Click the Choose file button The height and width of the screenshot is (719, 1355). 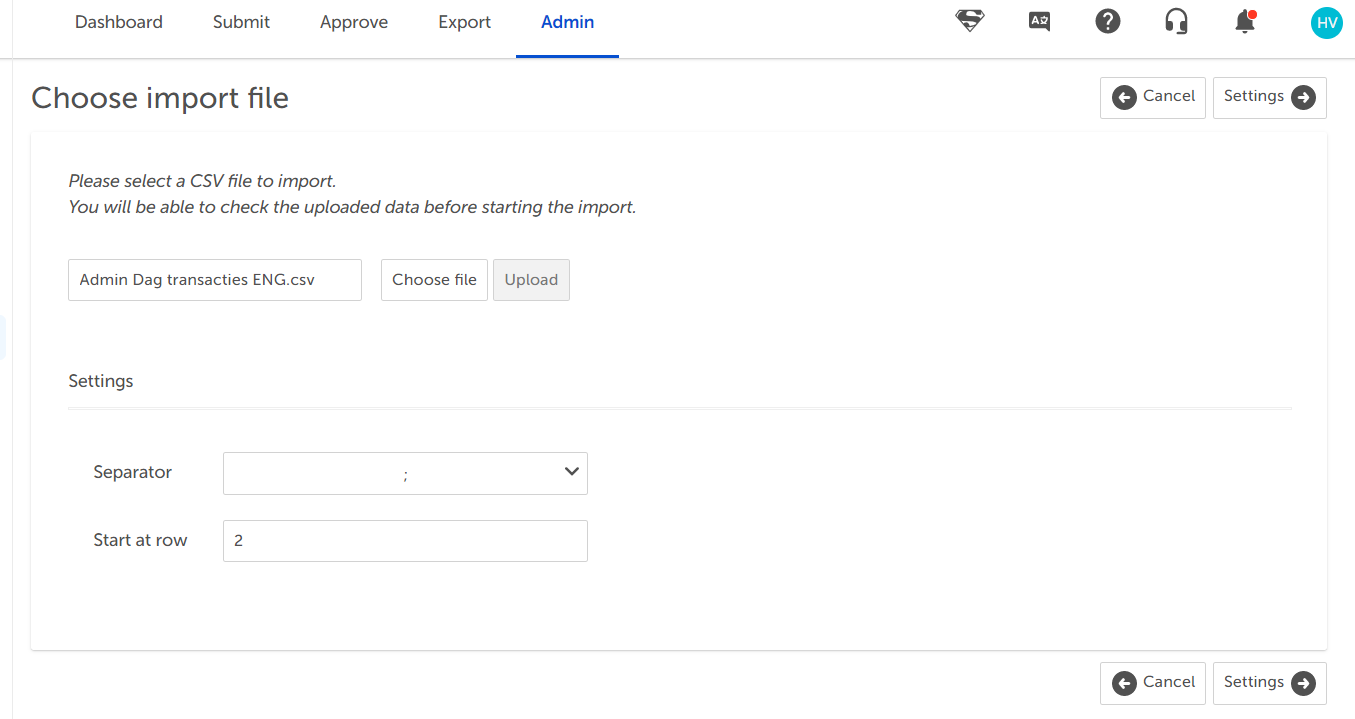coord(434,280)
